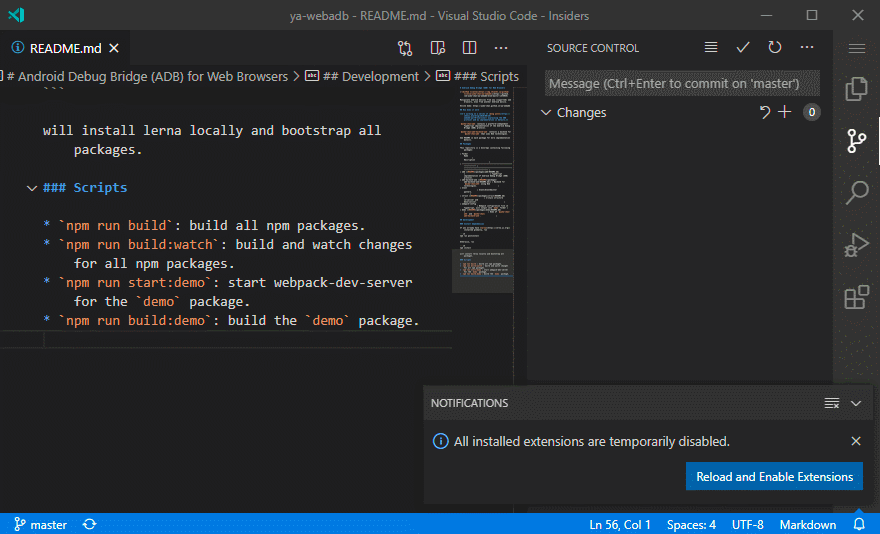Open the Source Control view icon
The height and width of the screenshot is (534, 880).
click(856, 140)
